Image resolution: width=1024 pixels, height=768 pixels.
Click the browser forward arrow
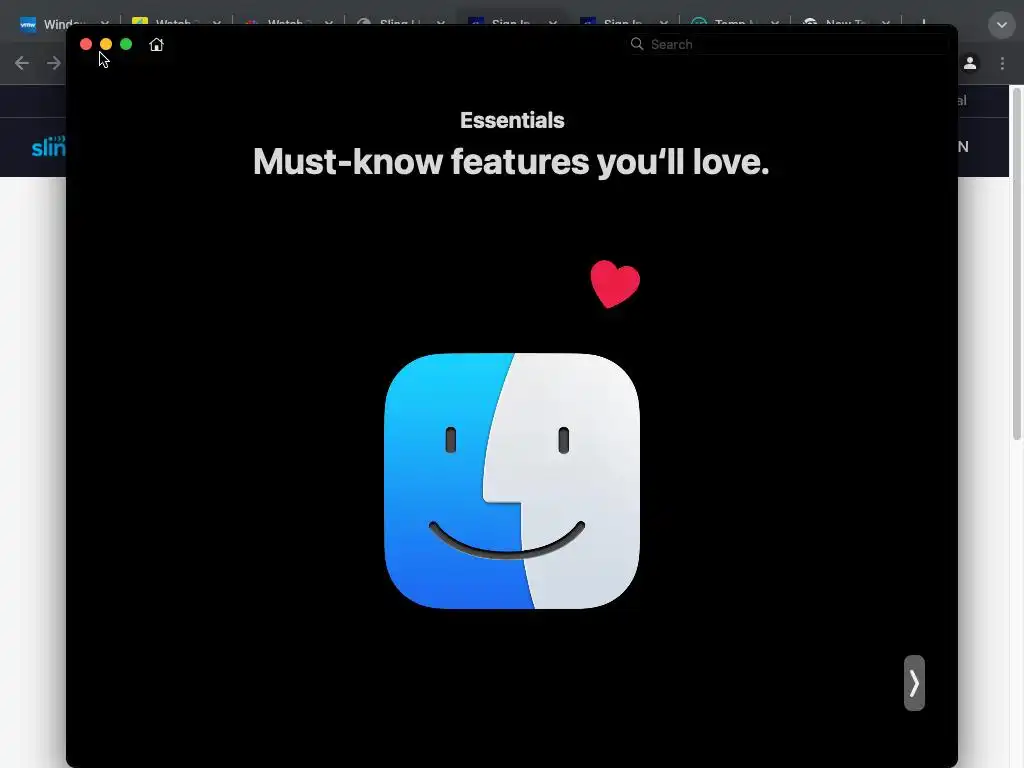(x=54, y=63)
